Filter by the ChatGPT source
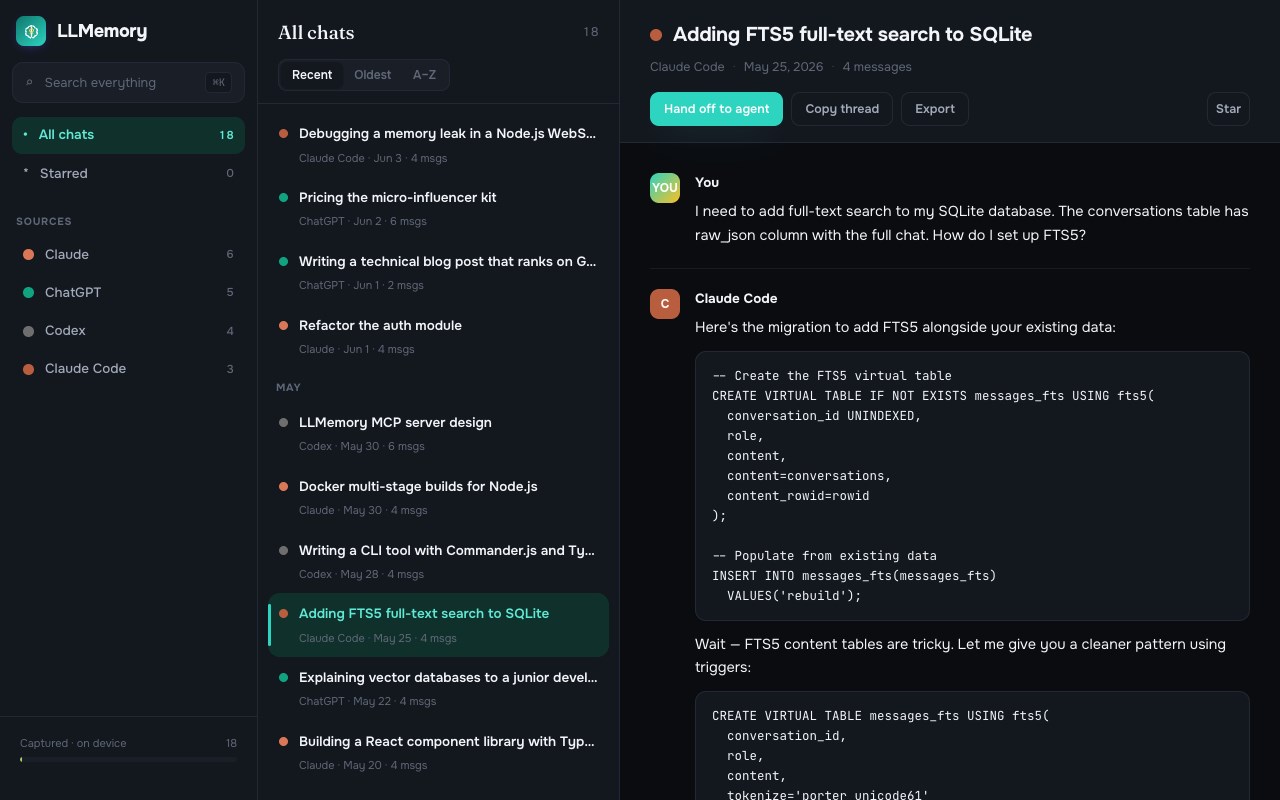The width and height of the screenshot is (1280, 800). (128, 292)
